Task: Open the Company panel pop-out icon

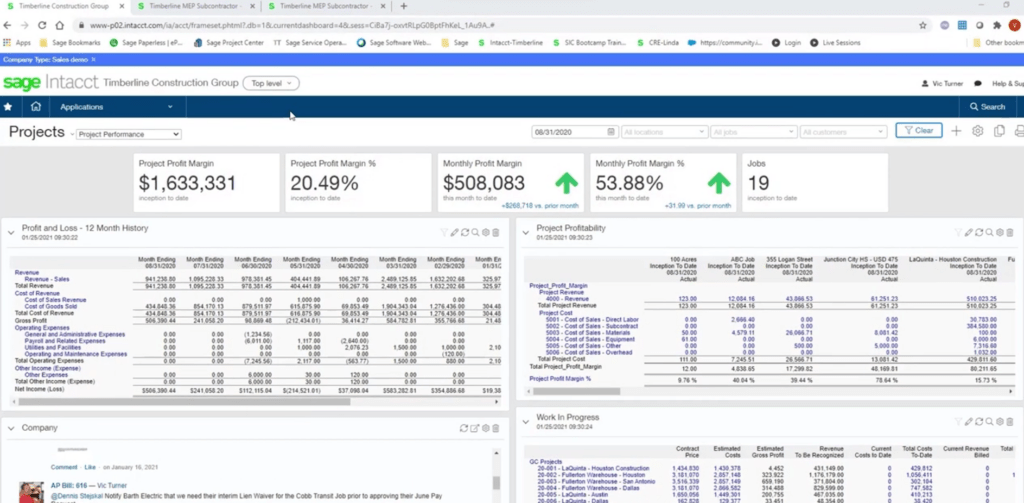Action: pyautogui.click(x=475, y=429)
